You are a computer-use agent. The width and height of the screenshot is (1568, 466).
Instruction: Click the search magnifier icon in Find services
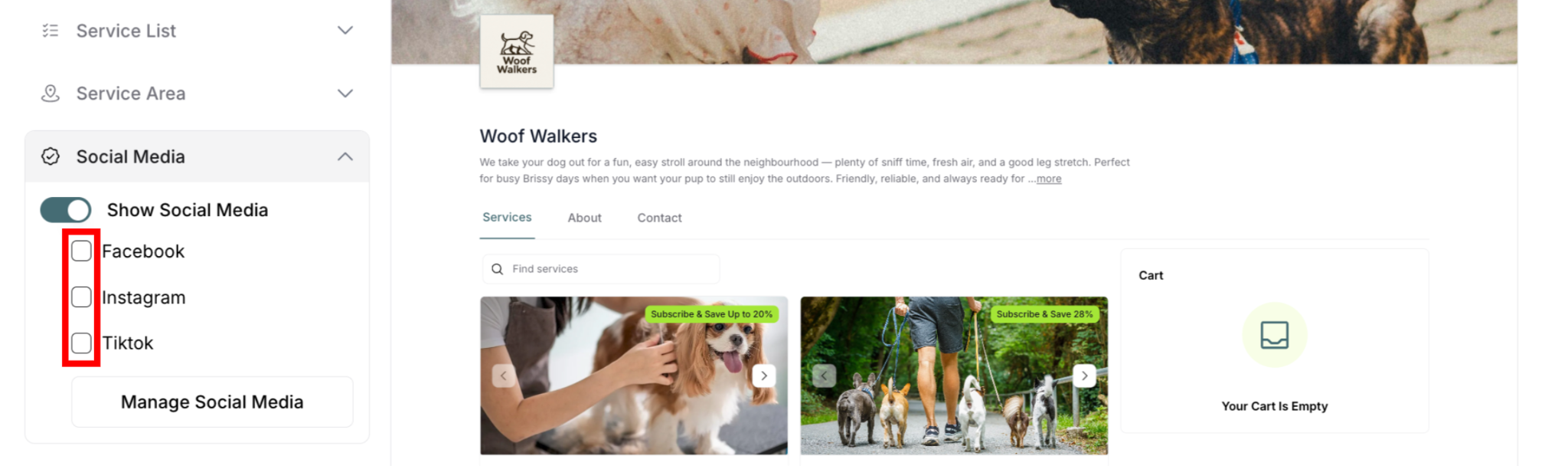(x=498, y=269)
